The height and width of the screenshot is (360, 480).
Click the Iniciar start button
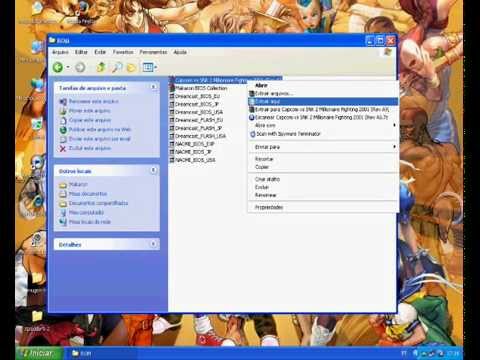tap(39, 353)
